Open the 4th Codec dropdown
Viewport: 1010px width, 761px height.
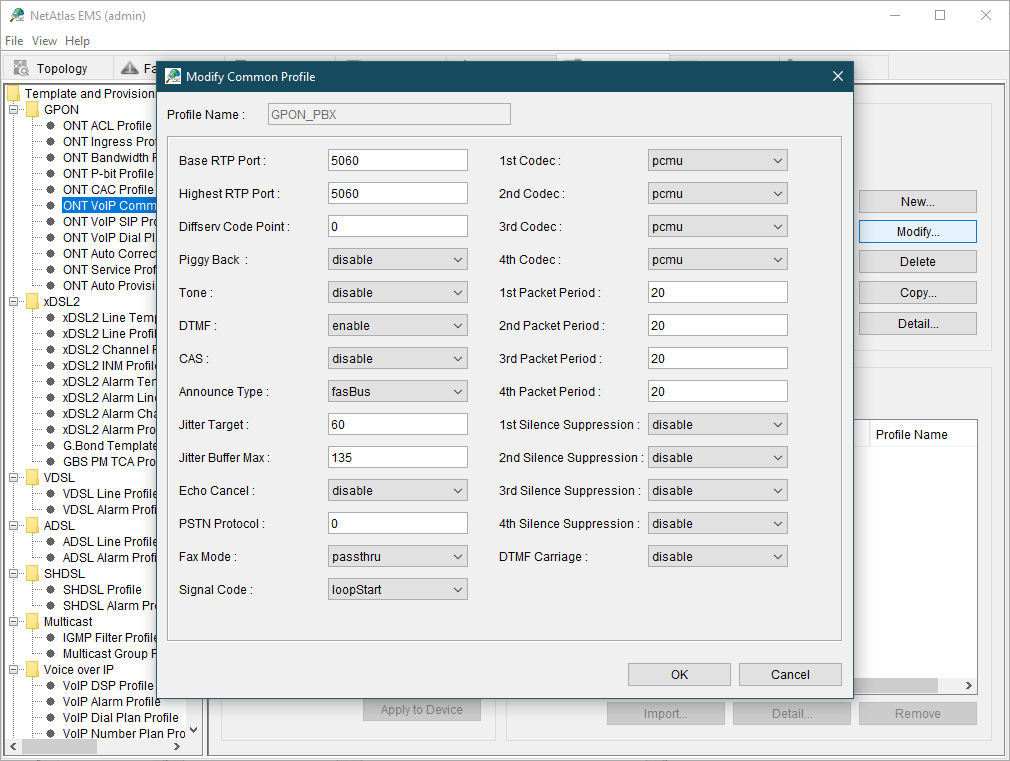click(x=718, y=260)
